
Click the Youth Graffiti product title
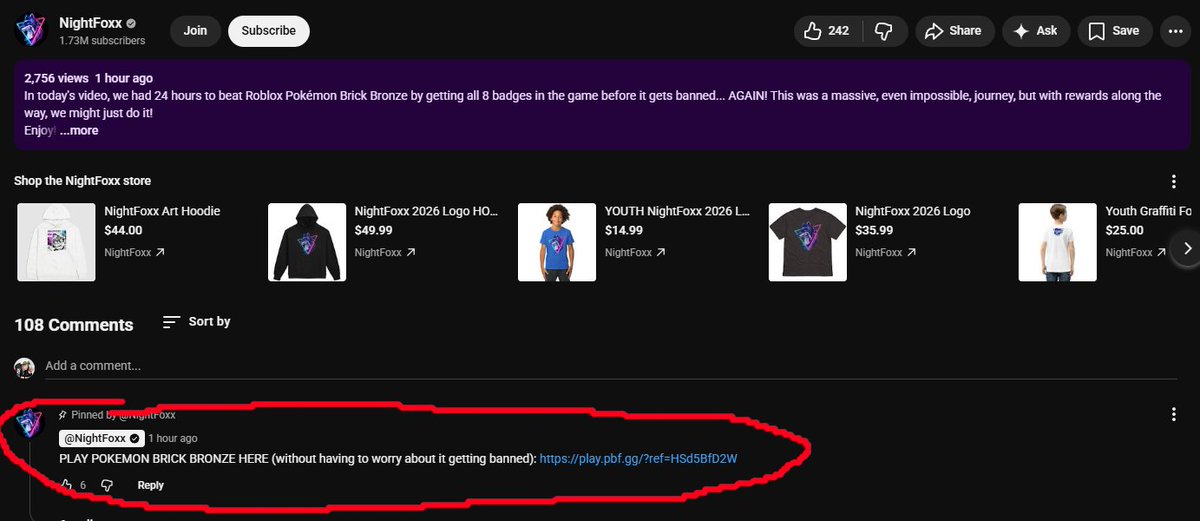(1148, 211)
